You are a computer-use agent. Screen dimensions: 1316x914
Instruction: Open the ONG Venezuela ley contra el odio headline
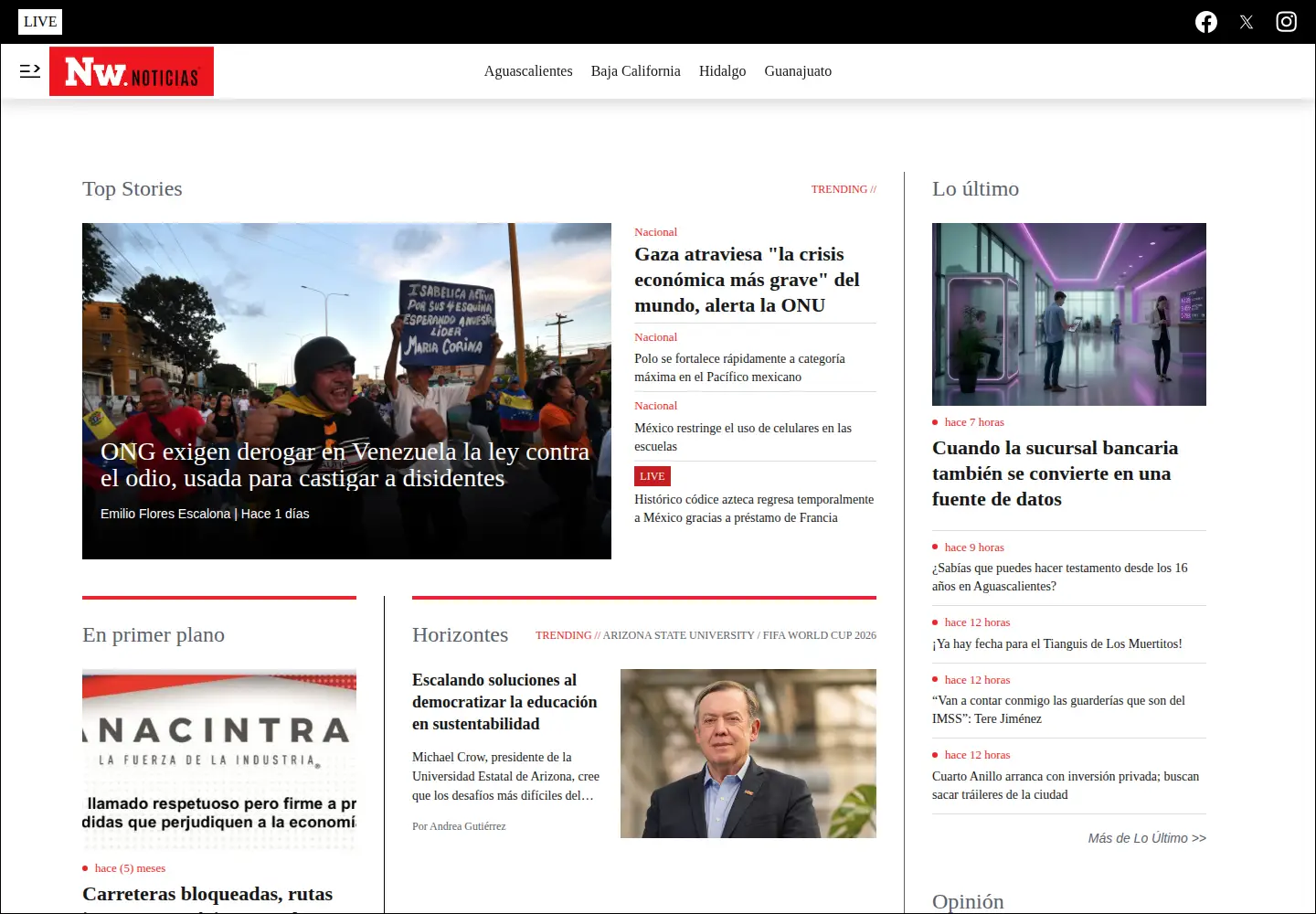(x=345, y=465)
